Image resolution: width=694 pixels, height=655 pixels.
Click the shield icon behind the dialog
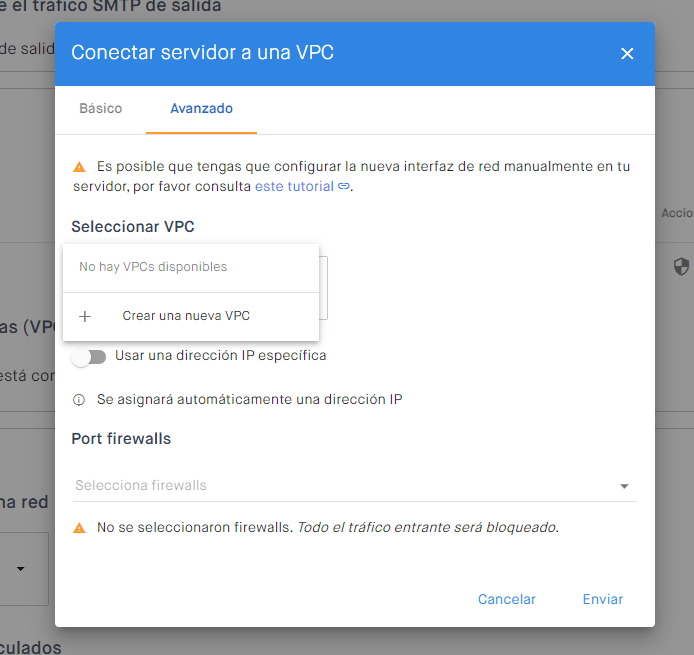click(x=681, y=266)
